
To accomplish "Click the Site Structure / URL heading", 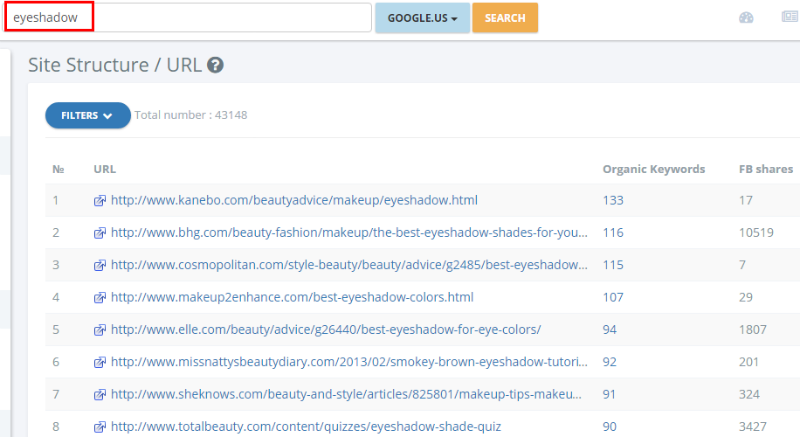I will coord(115,65).
